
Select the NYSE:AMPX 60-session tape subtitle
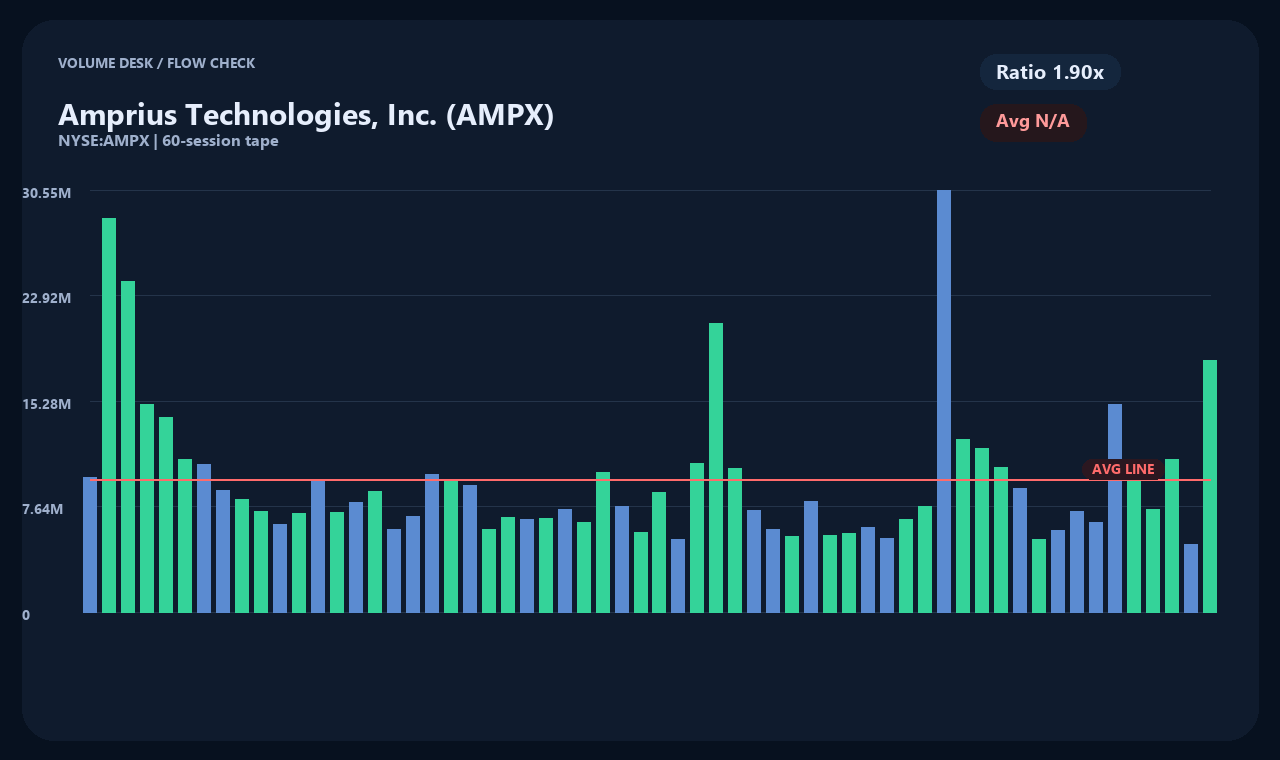168,141
